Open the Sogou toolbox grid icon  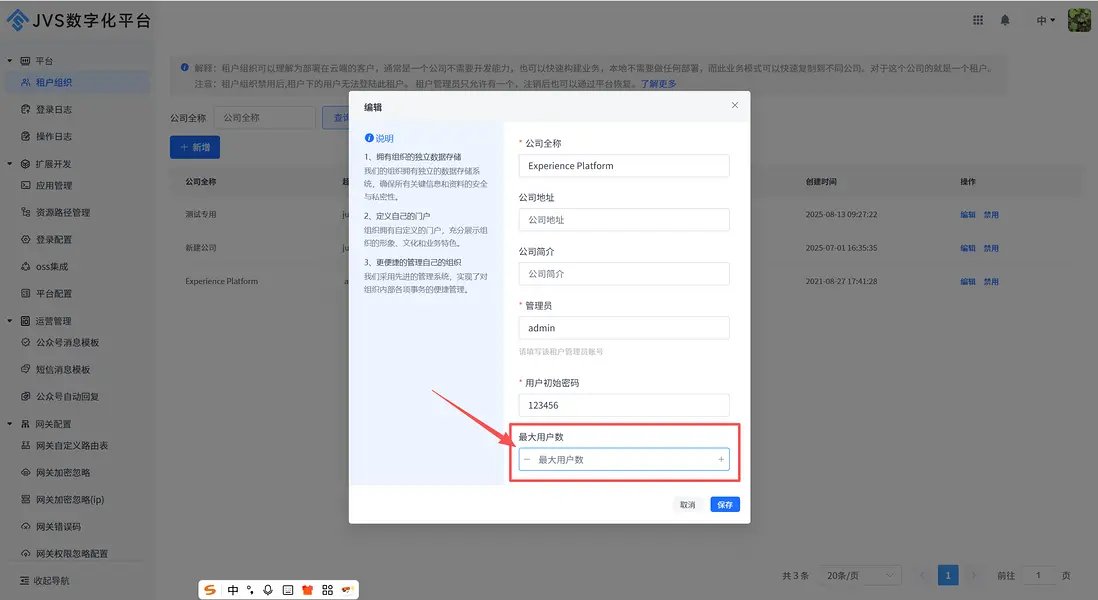(x=327, y=590)
